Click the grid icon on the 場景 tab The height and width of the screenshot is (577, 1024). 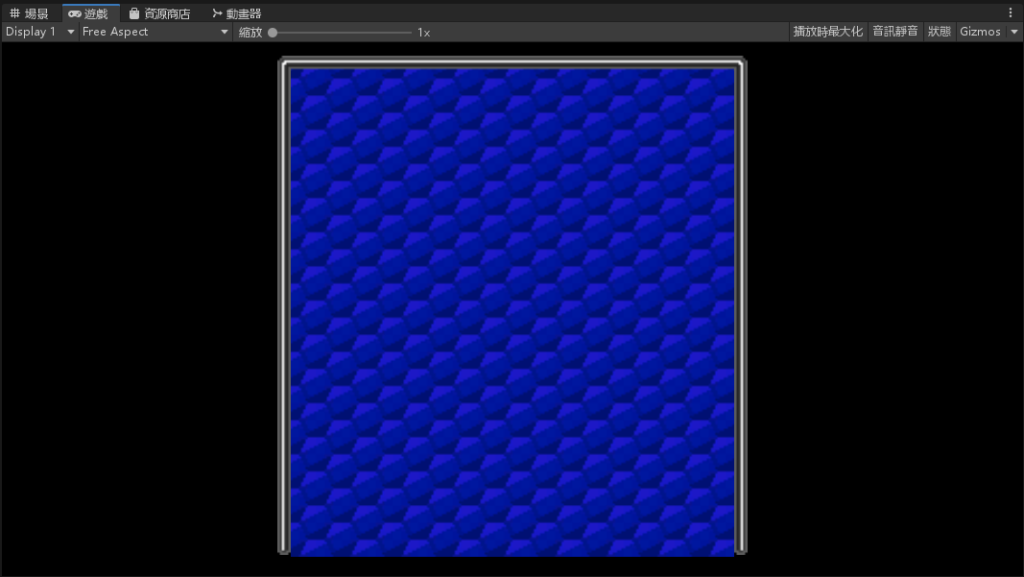click(14, 14)
